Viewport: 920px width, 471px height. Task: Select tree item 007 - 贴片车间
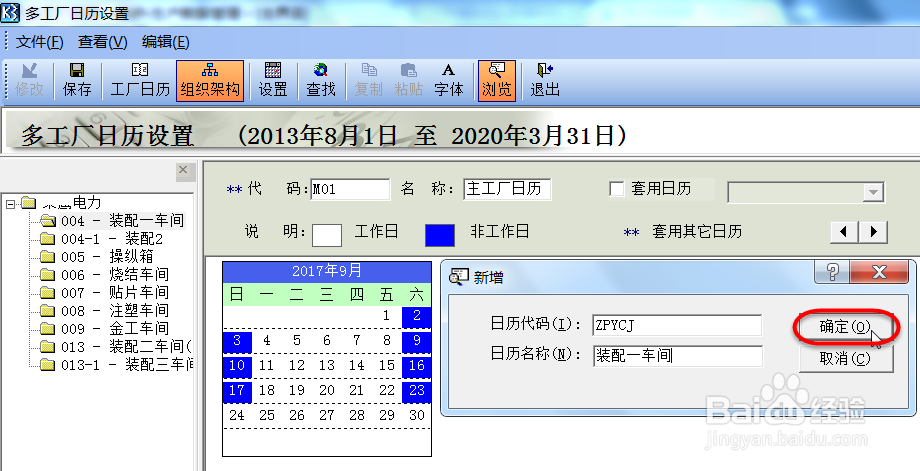tap(115, 293)
